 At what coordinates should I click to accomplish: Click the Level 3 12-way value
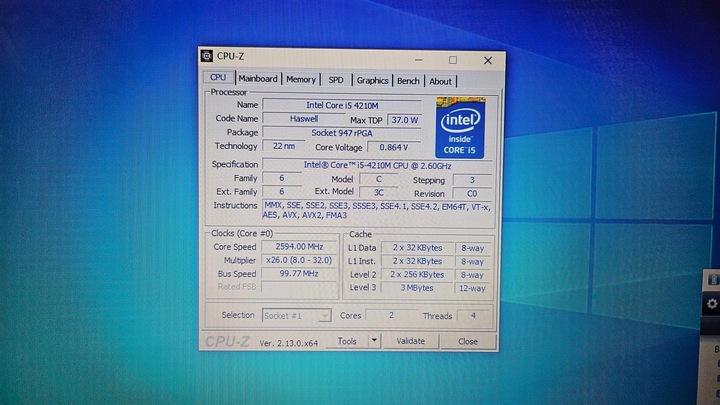coord(472,288)
